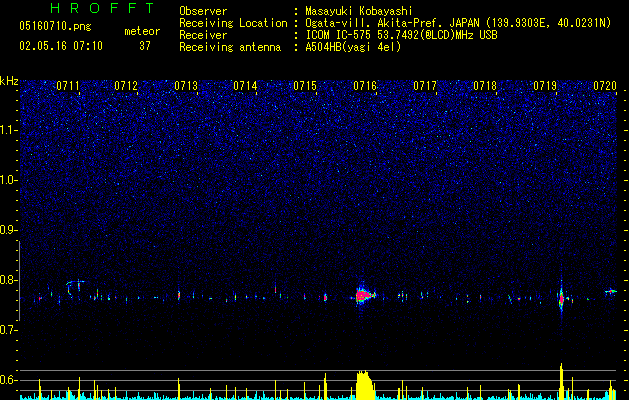
Task: Click the 0712 time marker
Action: (x=126, y=86)
